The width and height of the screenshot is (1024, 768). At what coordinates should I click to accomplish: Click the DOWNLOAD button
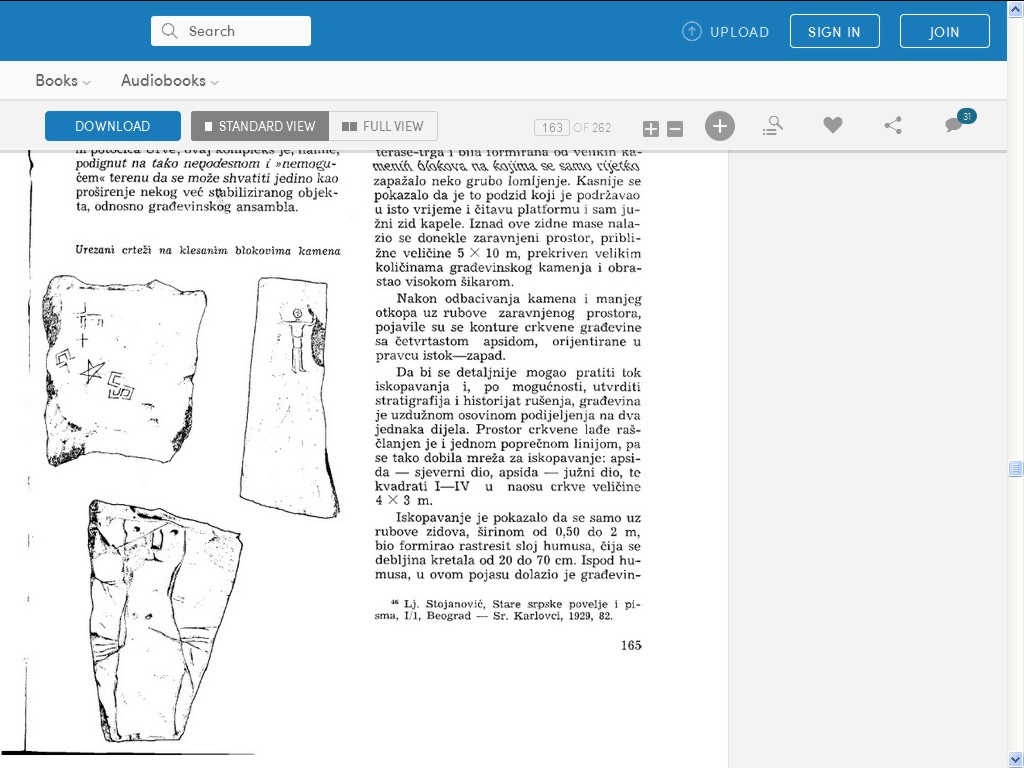click(113, 126)
